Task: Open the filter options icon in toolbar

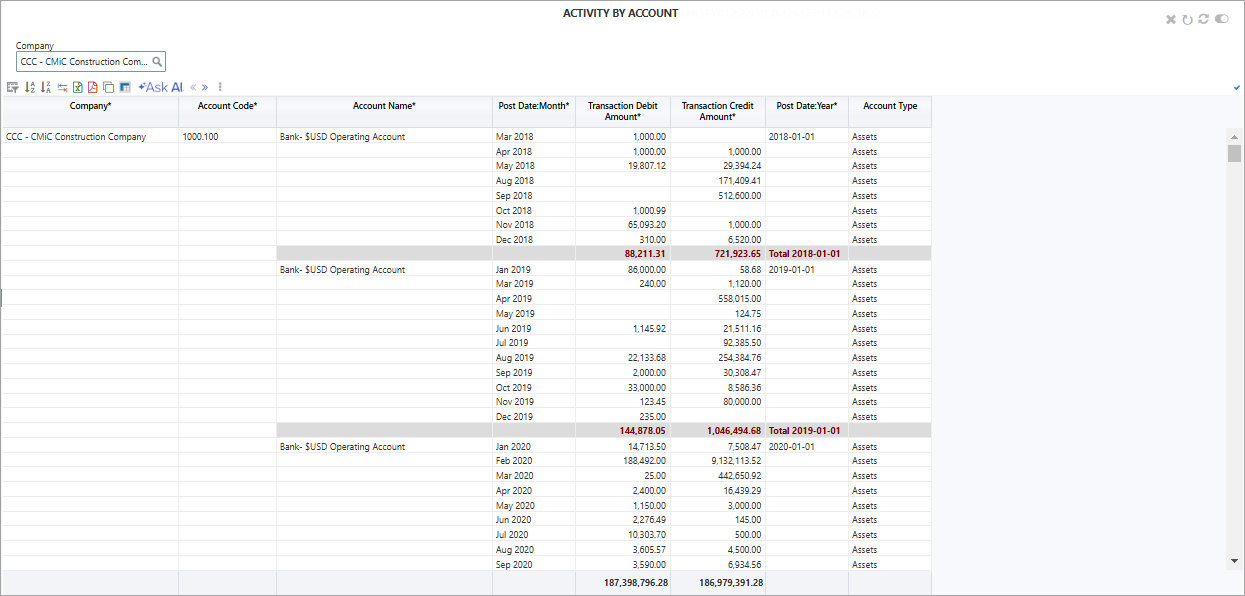Action: click(13, 87)
